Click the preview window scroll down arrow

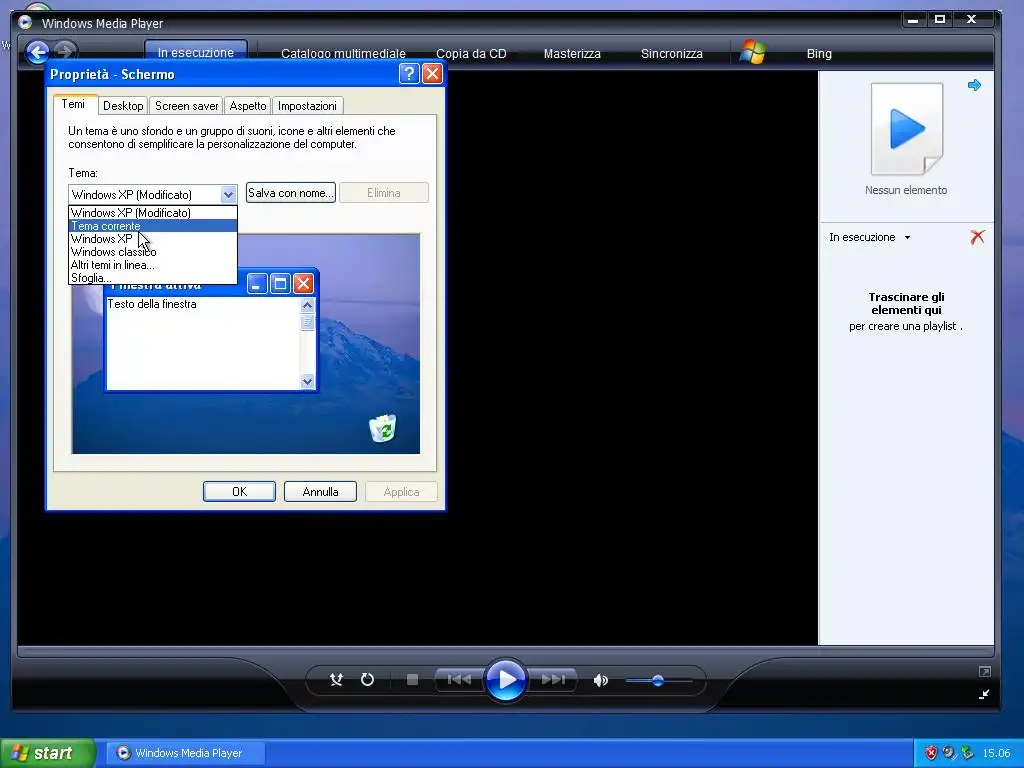tap(308, 381)
